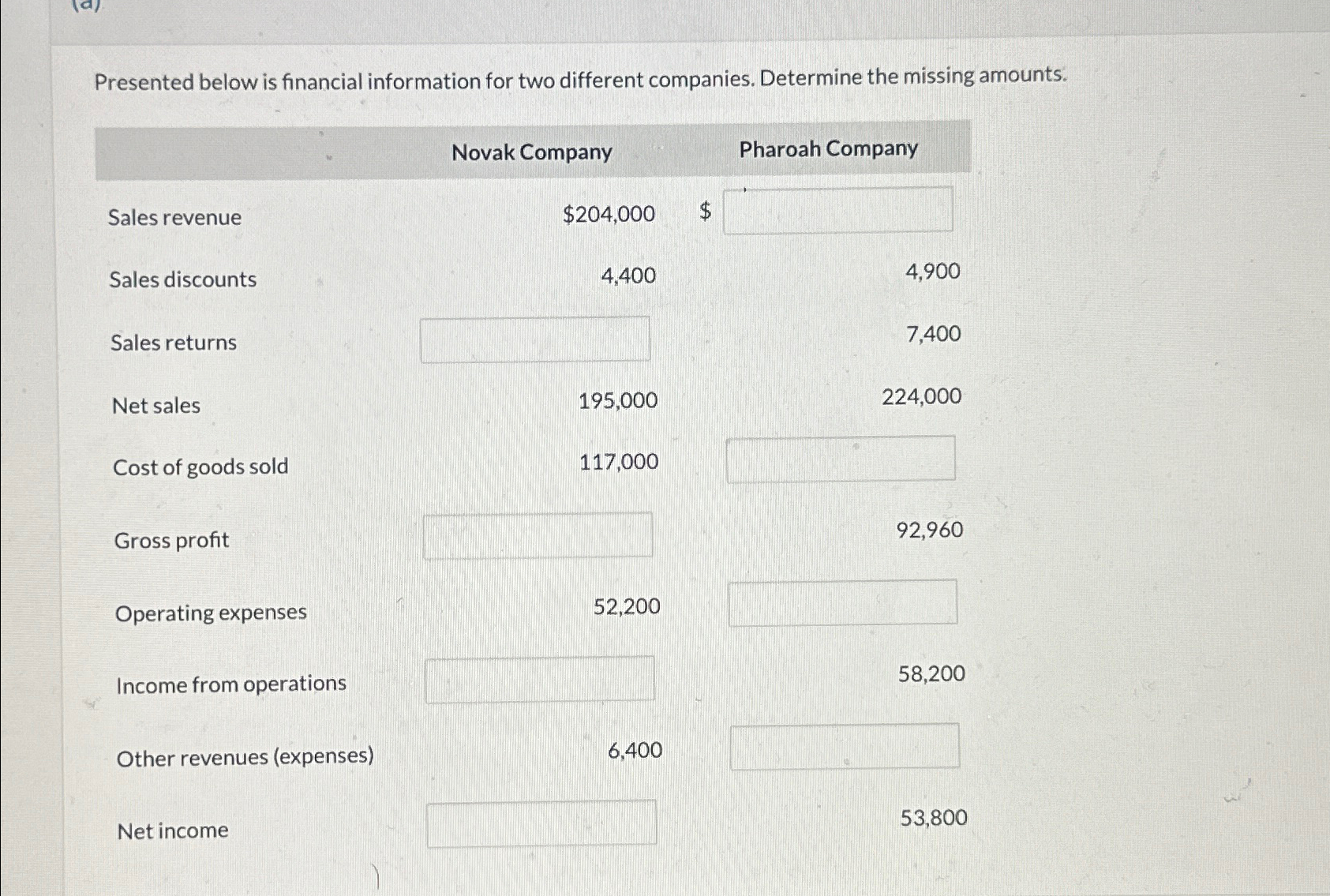
Task: Click the Novak Company column header
Action: (x=533, y=152)
